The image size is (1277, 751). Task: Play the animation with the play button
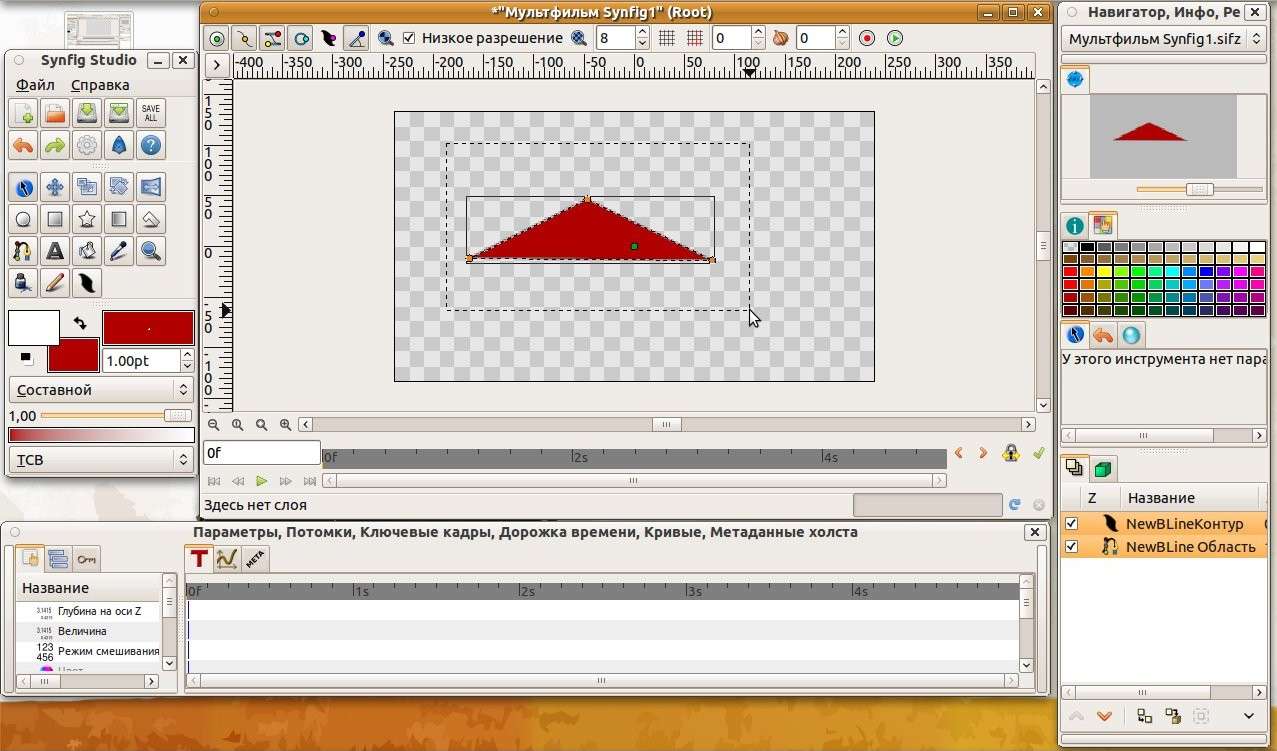261,481
